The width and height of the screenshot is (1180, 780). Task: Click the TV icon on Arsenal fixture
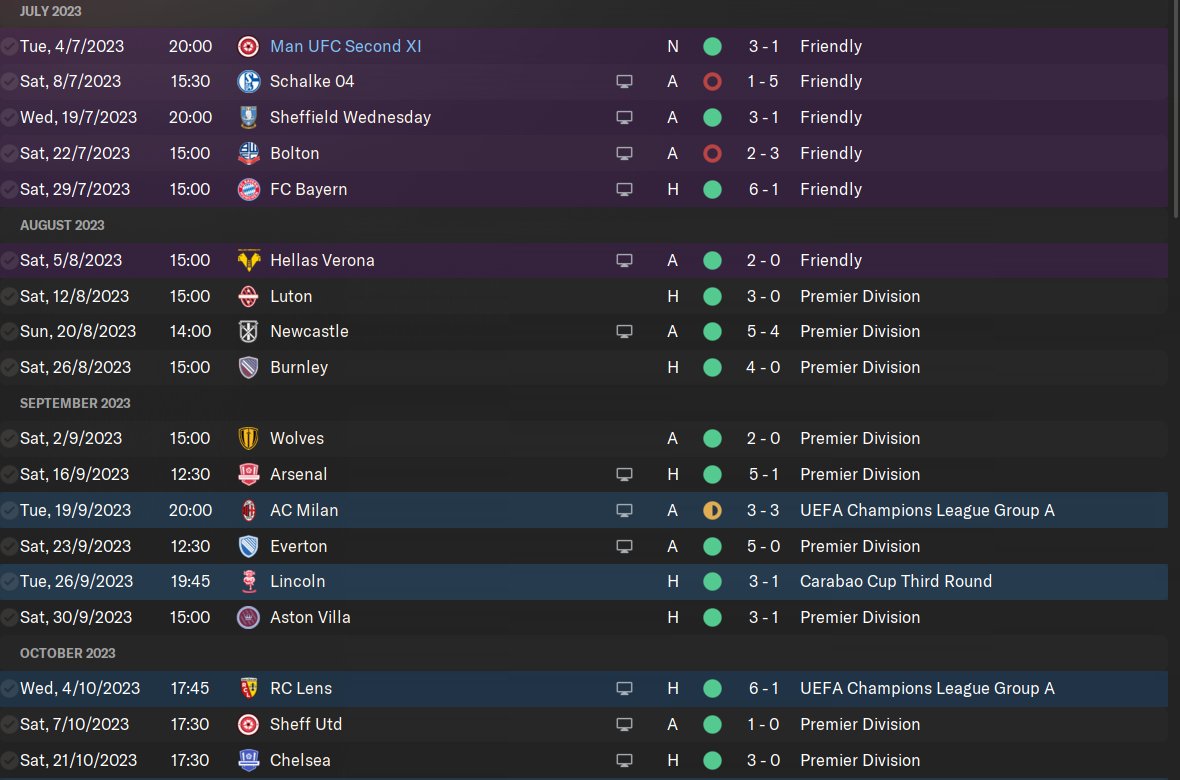coord(624,474)
